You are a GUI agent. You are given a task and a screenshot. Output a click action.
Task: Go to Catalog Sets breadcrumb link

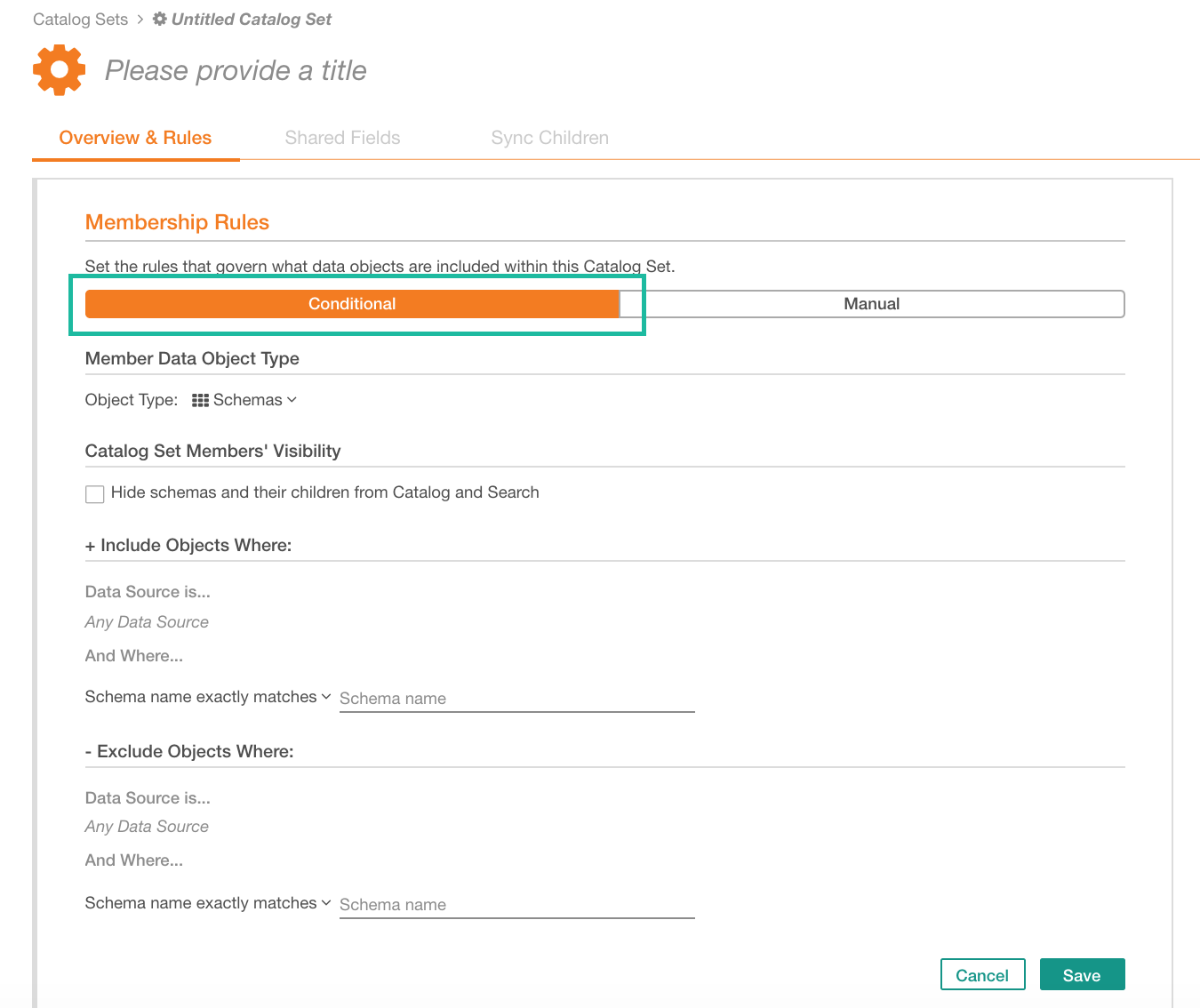(x=80, y=19)
